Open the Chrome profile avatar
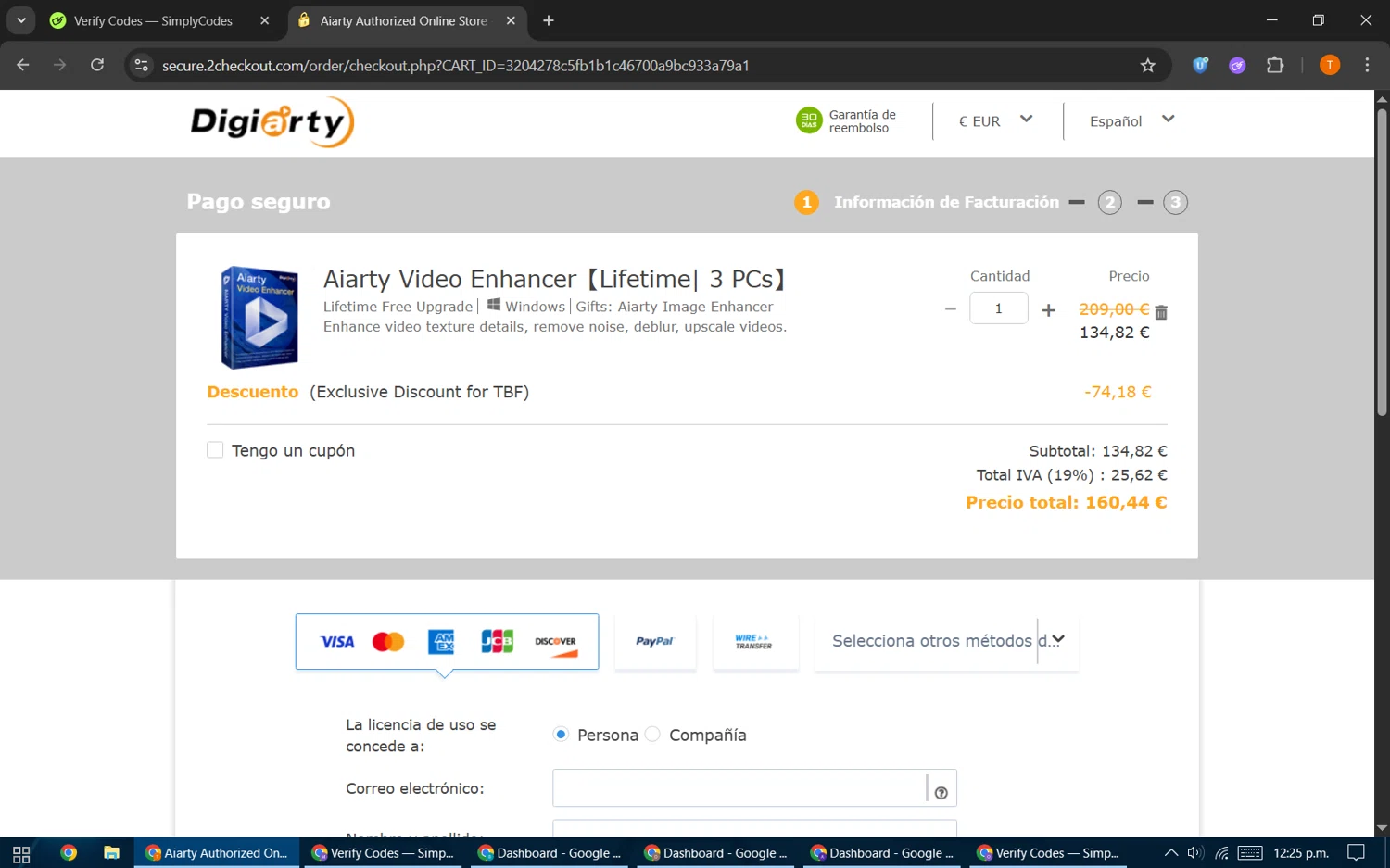 click(x=1330, y=65)
